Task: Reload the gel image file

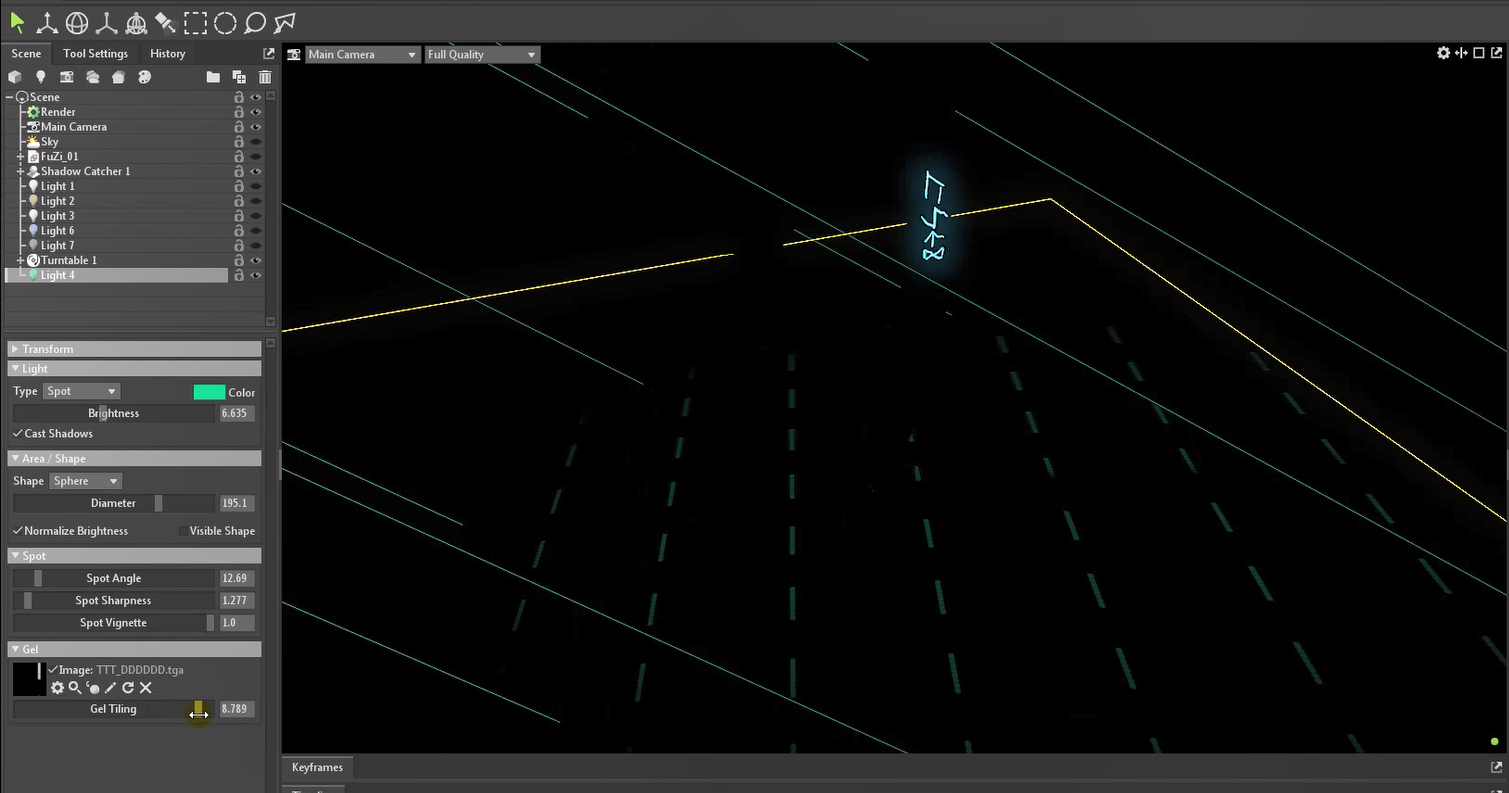Action: pyautogui.click(x=128, y=688)
